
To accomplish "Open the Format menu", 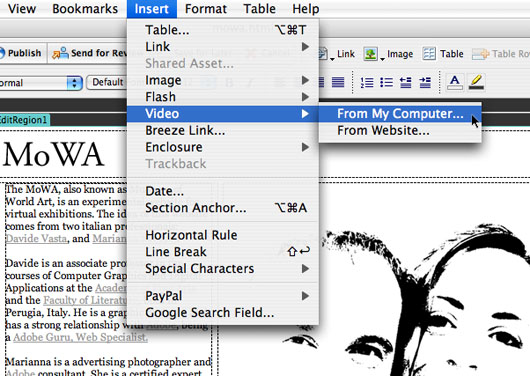I will click(x=206, y=9).
